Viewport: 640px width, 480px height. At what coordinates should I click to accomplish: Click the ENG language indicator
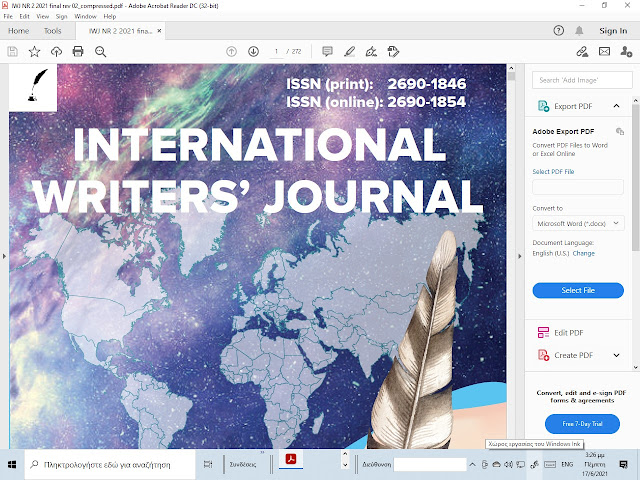point(567,464)
